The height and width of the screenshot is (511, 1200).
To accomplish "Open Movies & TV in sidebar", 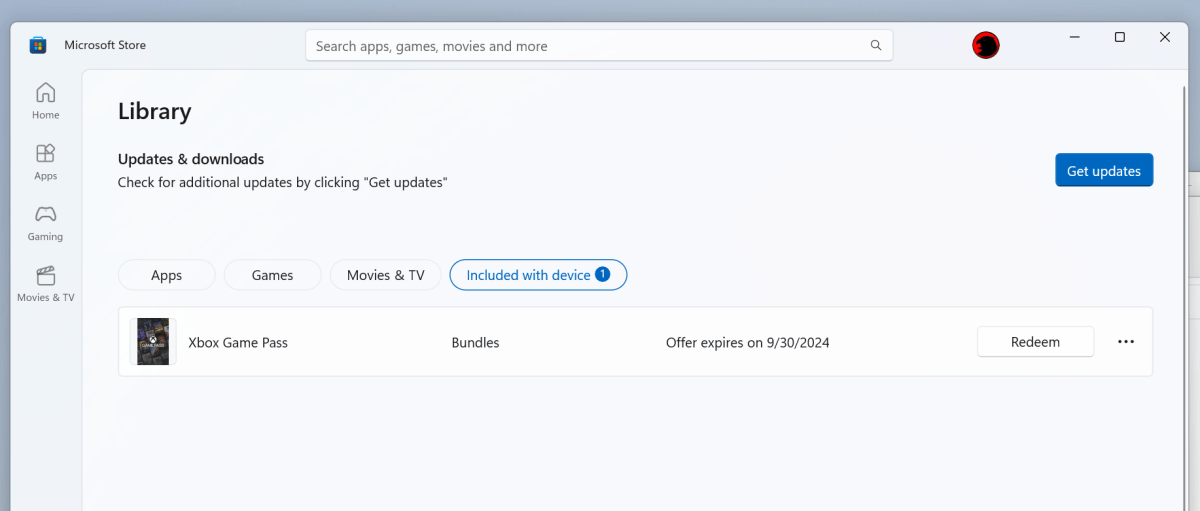I will [x=45, y=284].
